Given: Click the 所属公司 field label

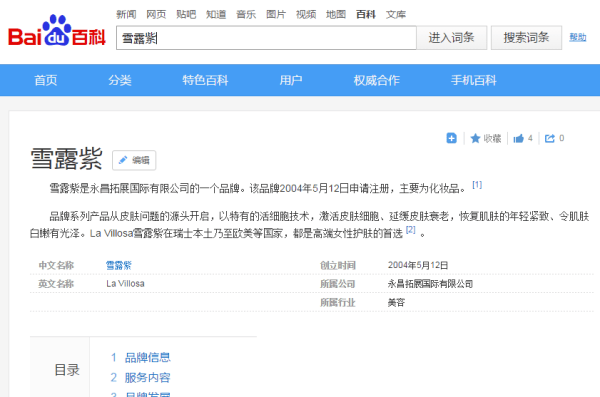Looking at the screenshot, I should tap(338, 284).
